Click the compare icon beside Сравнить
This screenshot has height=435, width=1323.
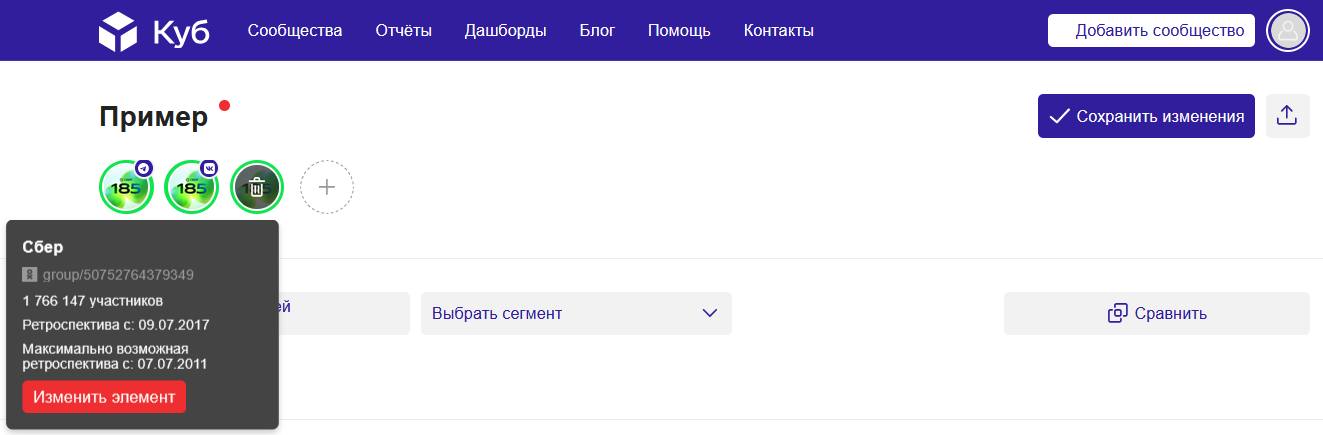(1118, 314)
